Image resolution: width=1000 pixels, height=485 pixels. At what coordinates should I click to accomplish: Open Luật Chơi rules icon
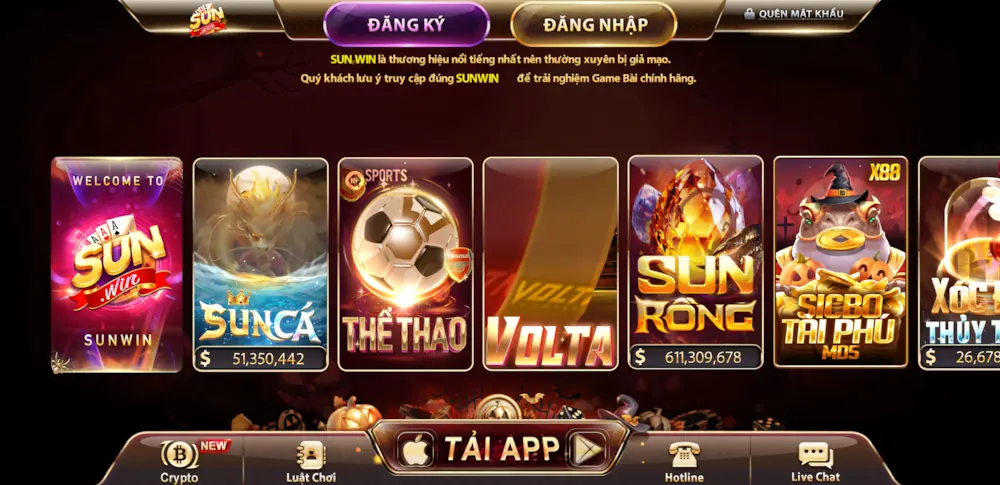[311, 454]
